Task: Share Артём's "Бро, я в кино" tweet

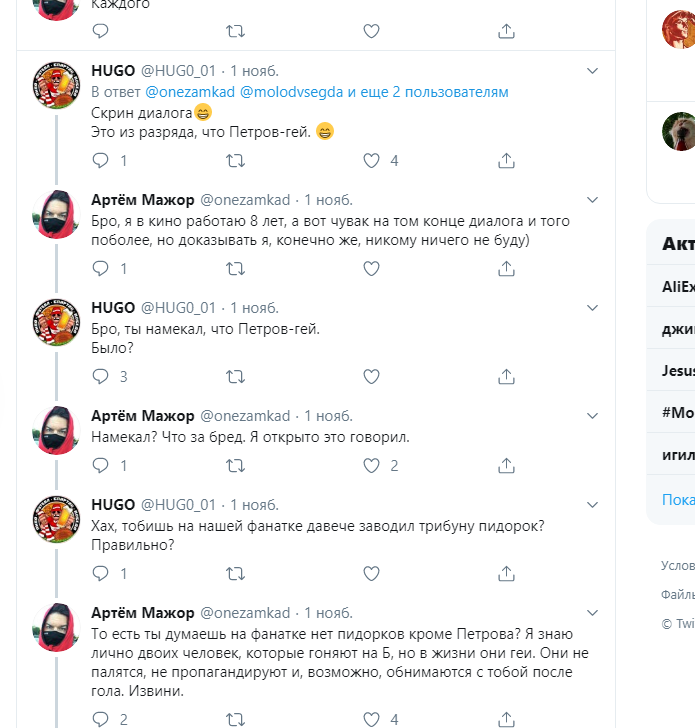Action: (507, 268)
